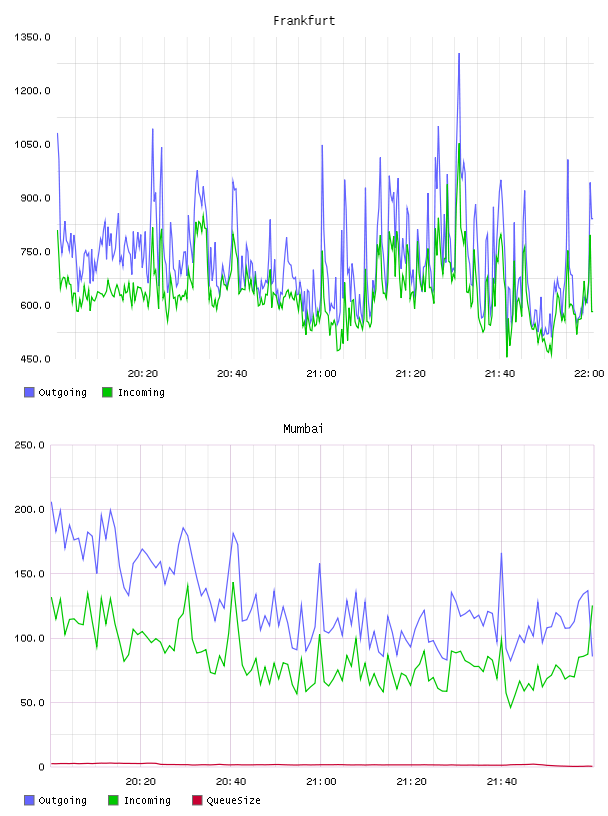Click the 22:00 time label on Frankfurt chart
The height and width of the screenshot is (816, 608).
pyautogui.click(x=589, y=373)
